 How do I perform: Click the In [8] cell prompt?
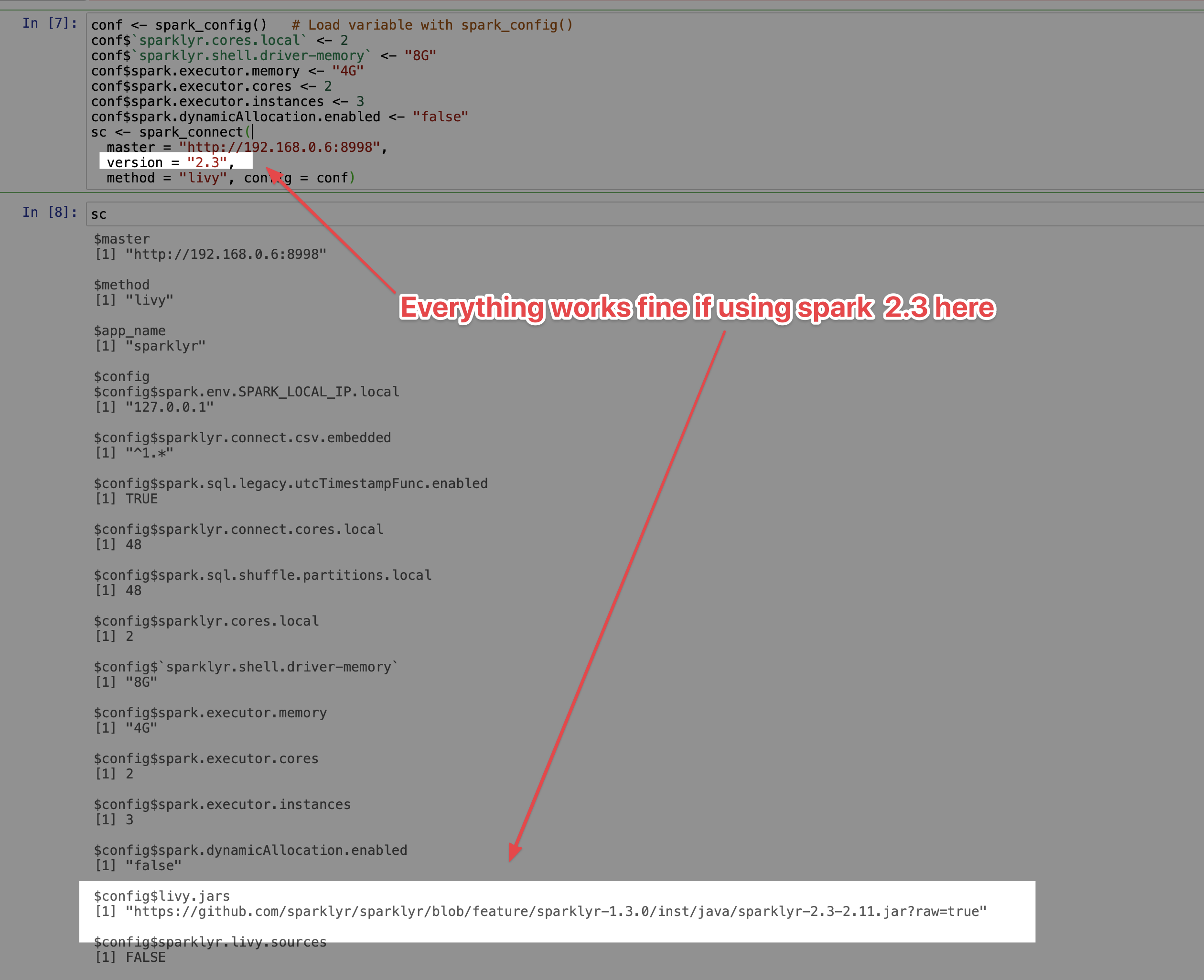click(x=50, y=212)
